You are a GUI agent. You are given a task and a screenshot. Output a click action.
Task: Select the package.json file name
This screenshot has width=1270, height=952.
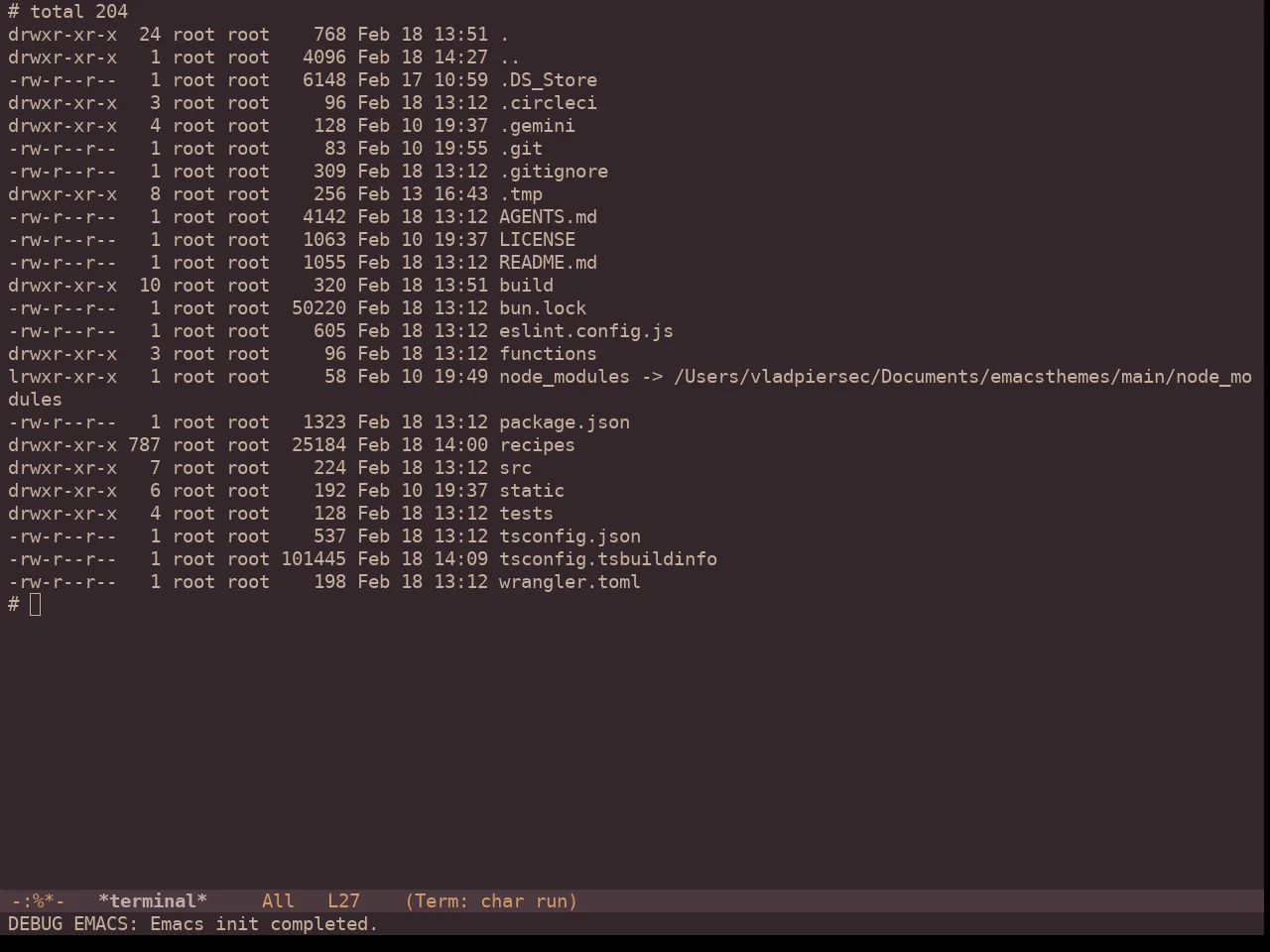pyautogui.click(x=565, y=422)
